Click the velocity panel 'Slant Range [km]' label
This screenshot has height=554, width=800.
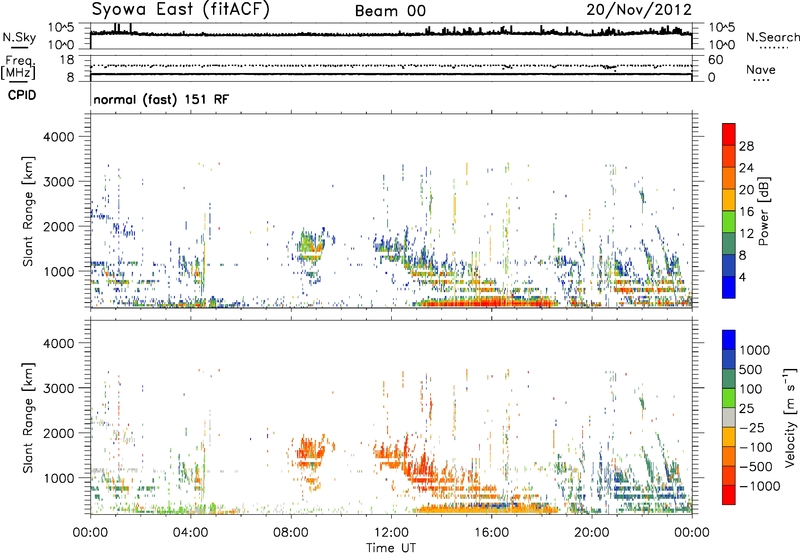28,418
